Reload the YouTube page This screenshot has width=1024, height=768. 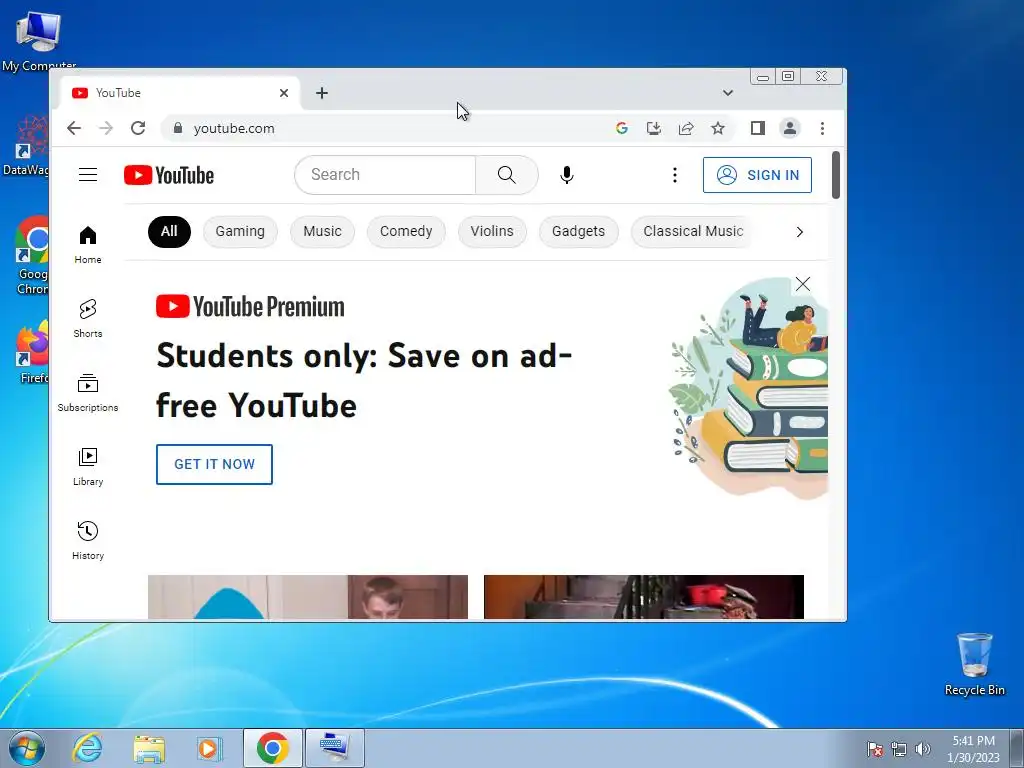[138, 128]
